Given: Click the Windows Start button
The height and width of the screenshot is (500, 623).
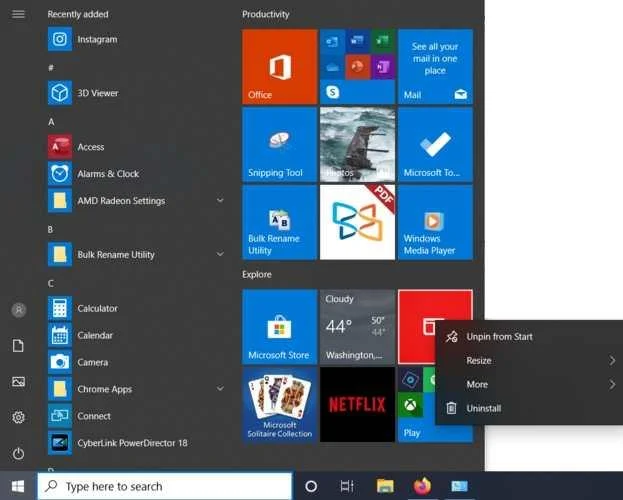Looking at the screenshot, I should (x=18, y=486).
